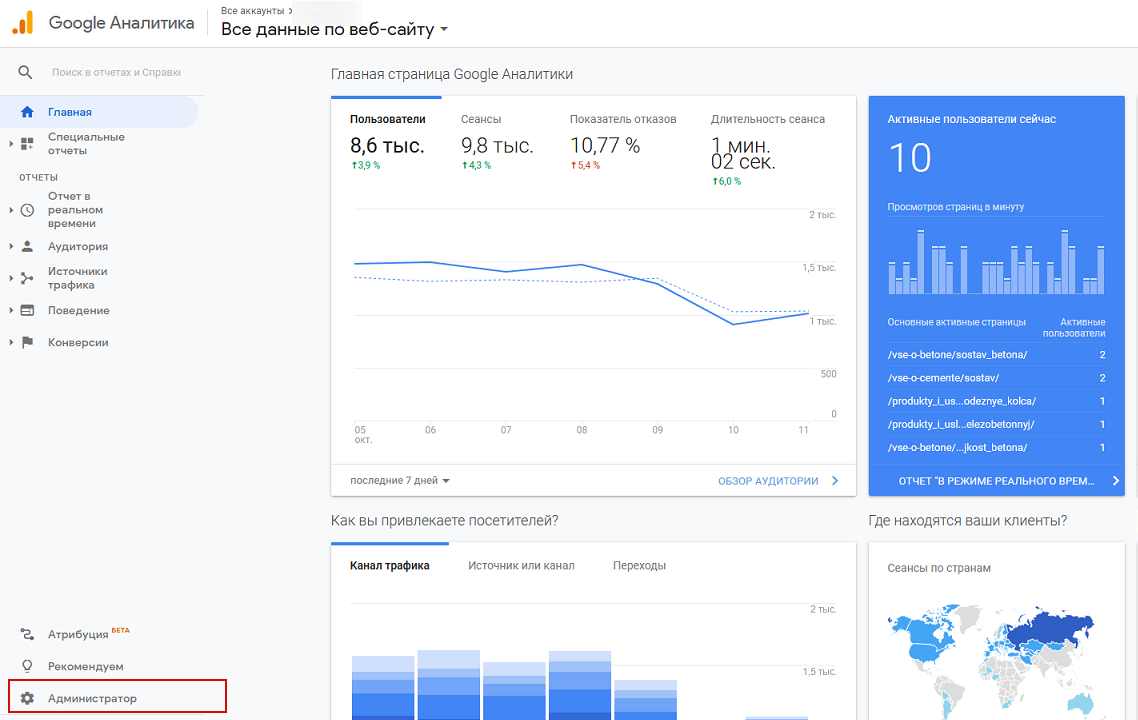Image resolution: width=1138 pixels, height=720 pixels.
Task: Click the 9,8 тыс. sessions value
Action: [497, 146]
